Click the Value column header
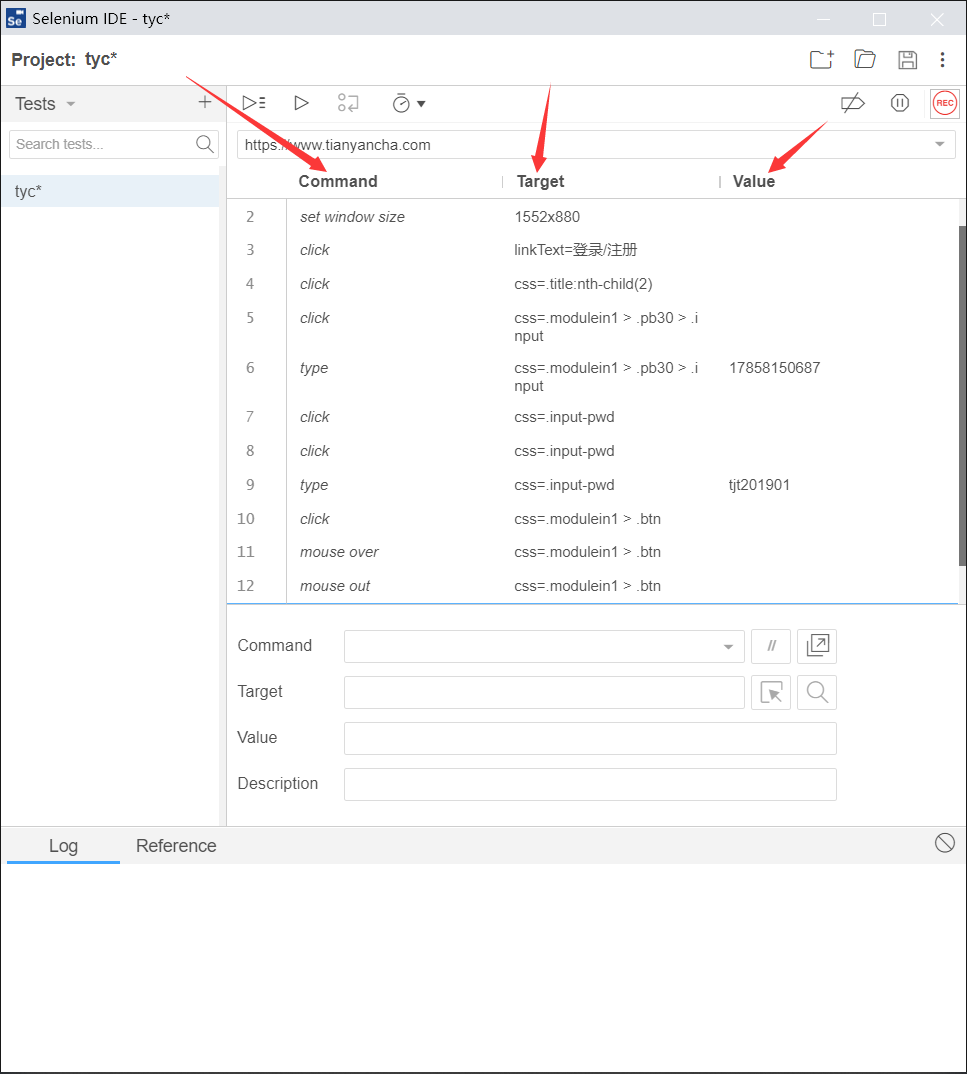Viewport: 967px width, 1074px height. coord(754,182)
